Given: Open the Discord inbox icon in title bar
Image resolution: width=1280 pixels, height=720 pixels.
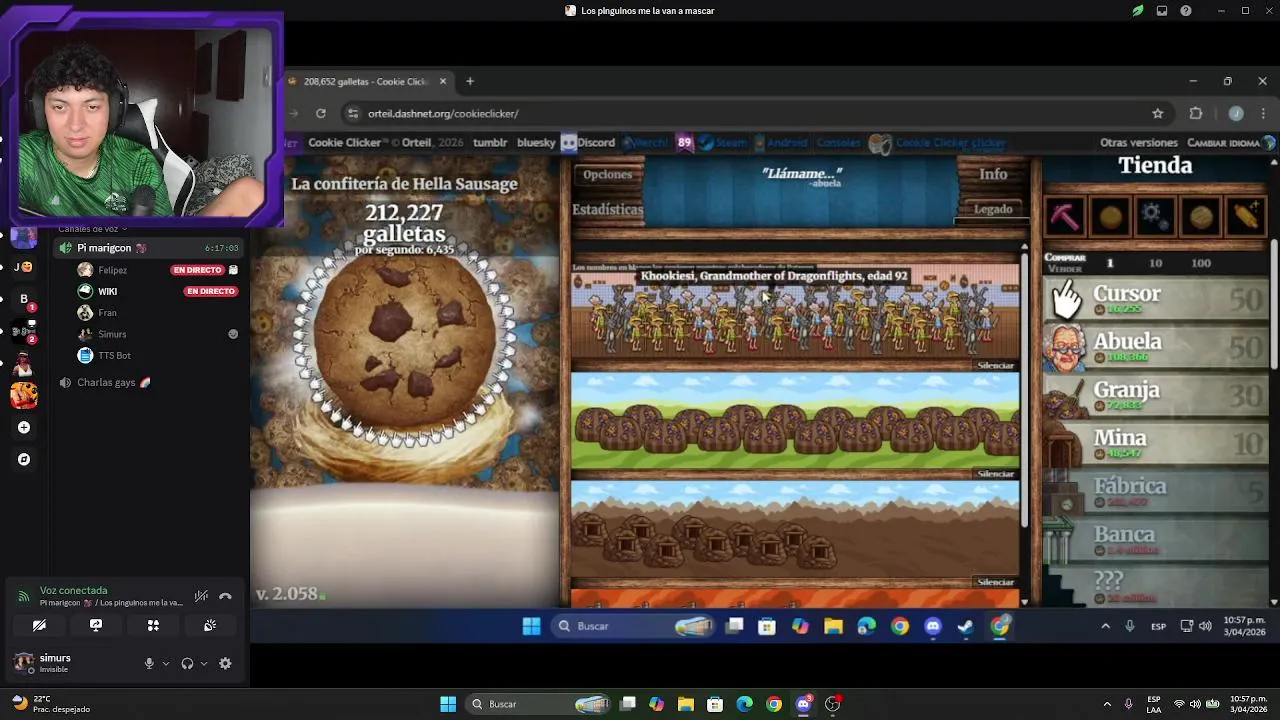Looking at the screenshot, I should point(1162,11).
